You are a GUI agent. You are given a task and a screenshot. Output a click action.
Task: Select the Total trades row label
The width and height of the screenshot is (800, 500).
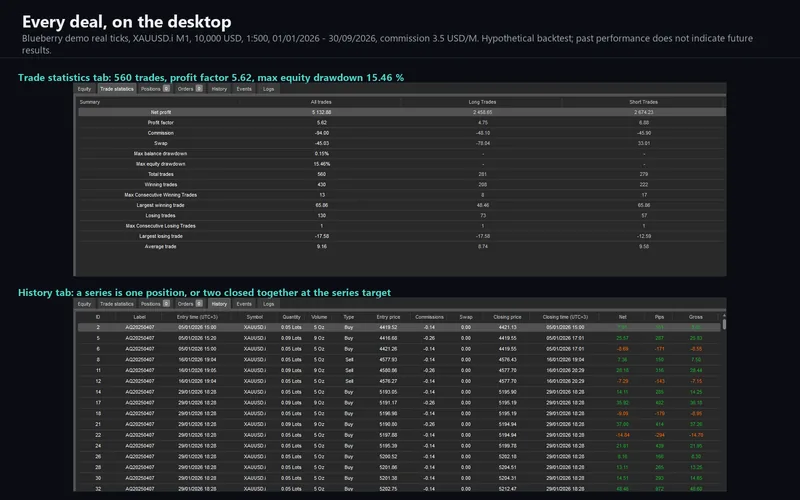click(161, 174)
